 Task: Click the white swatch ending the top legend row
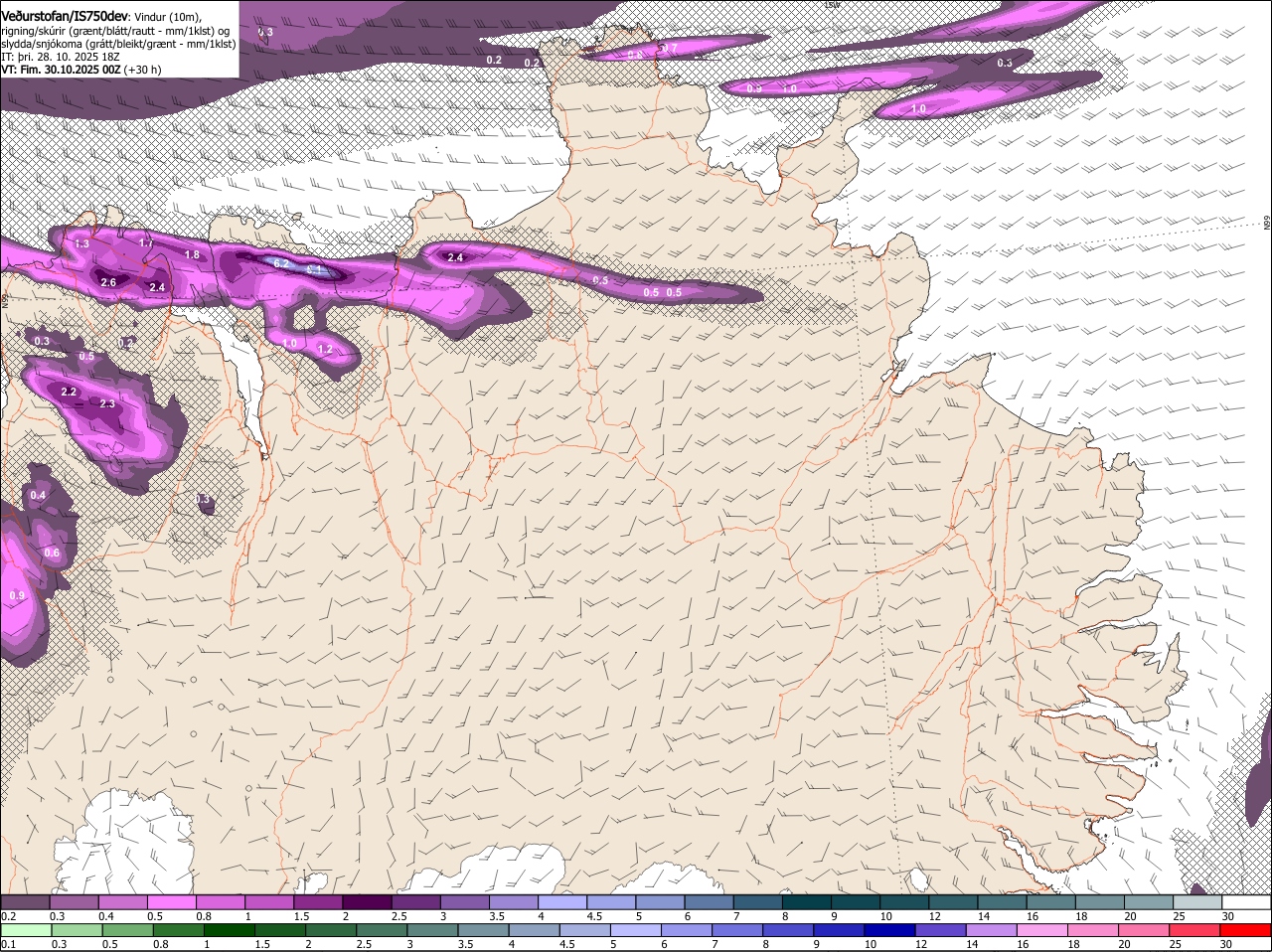tap(1246, 902)
